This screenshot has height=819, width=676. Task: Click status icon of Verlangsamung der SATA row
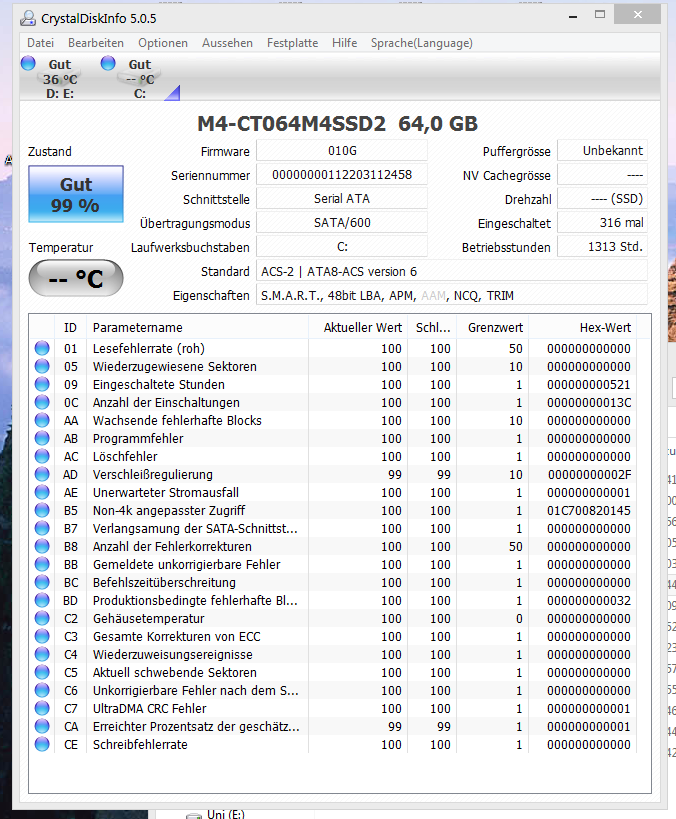42,528
